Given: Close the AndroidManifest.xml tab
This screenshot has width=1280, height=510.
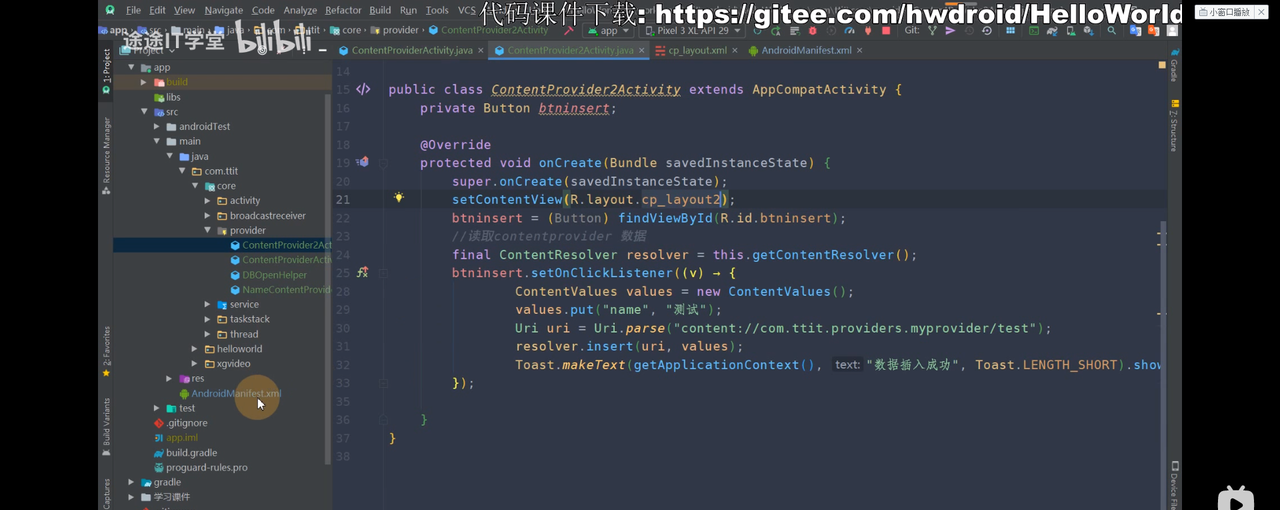Looking at the screenshot, I should [860, 50].
